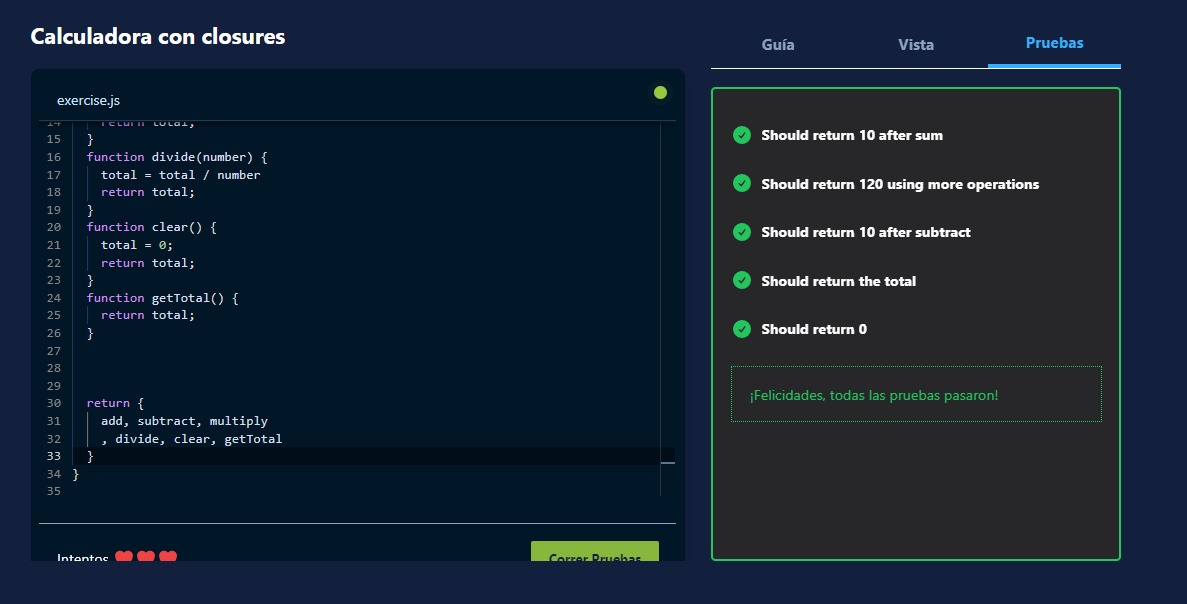Select the Pruebas tab
The image size is (1187, 604).
(x=1054, y=43)
